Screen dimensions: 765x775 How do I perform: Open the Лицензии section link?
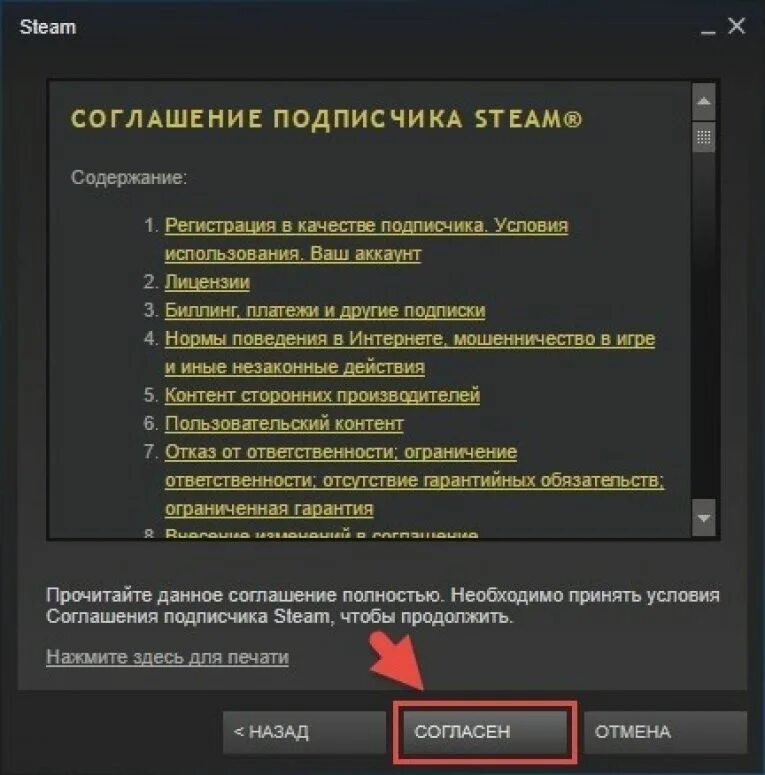[207, 282]
